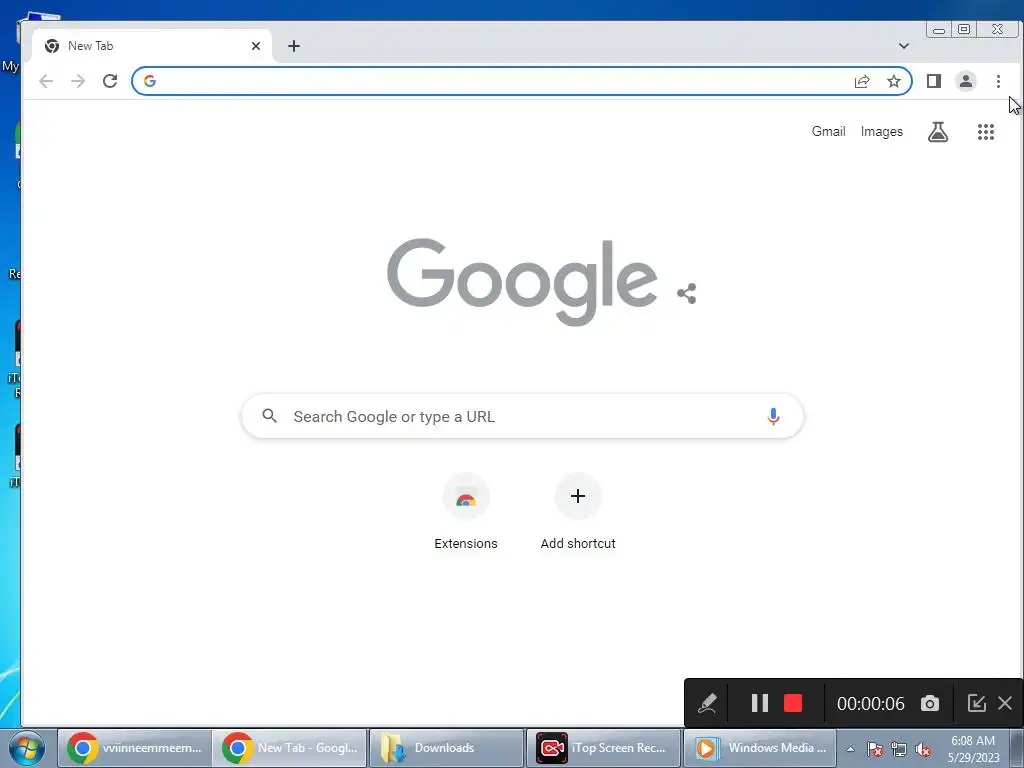Click the muted volume tray icon
This screenshot has height=768, width=1024.
[x=923, y=749]
